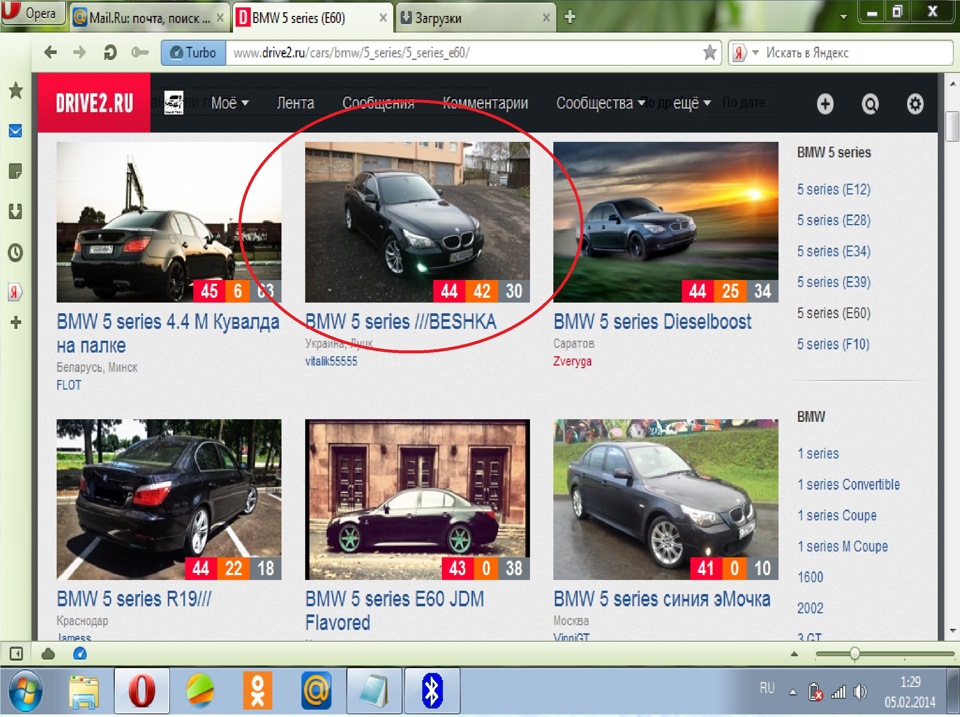Screen dimensions: 960x717
Task: Open site search with the magnifier icon
Action: [x=870, y=104]
